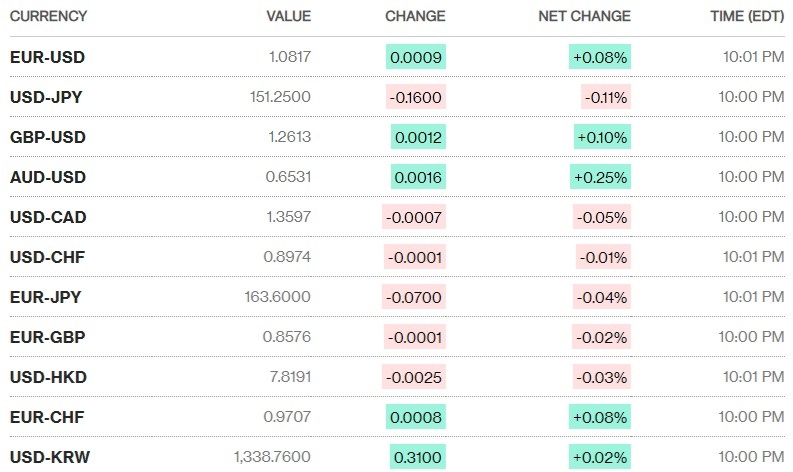Image resolution: width=793 pixels, height=472 pixels.
Task: Click the VALUE column header
Action: coord(288,16)
